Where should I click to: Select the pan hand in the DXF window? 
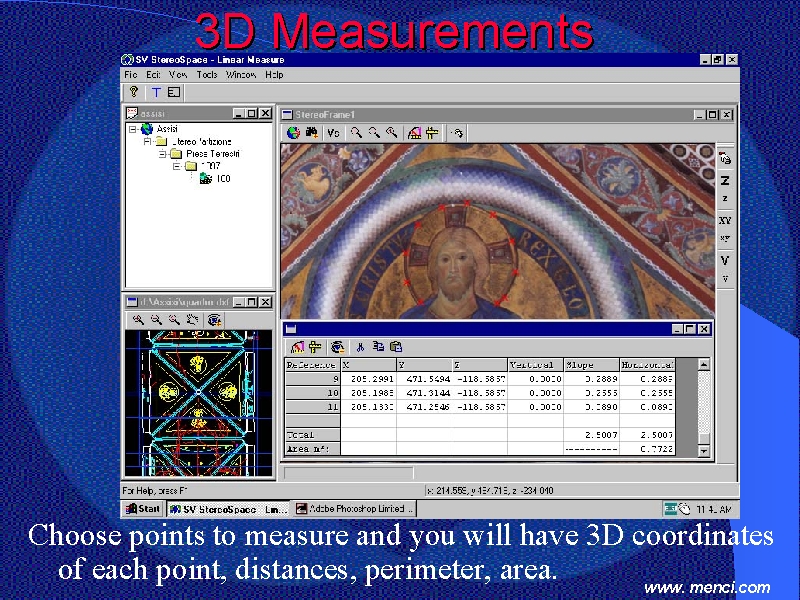coord(192,320)
